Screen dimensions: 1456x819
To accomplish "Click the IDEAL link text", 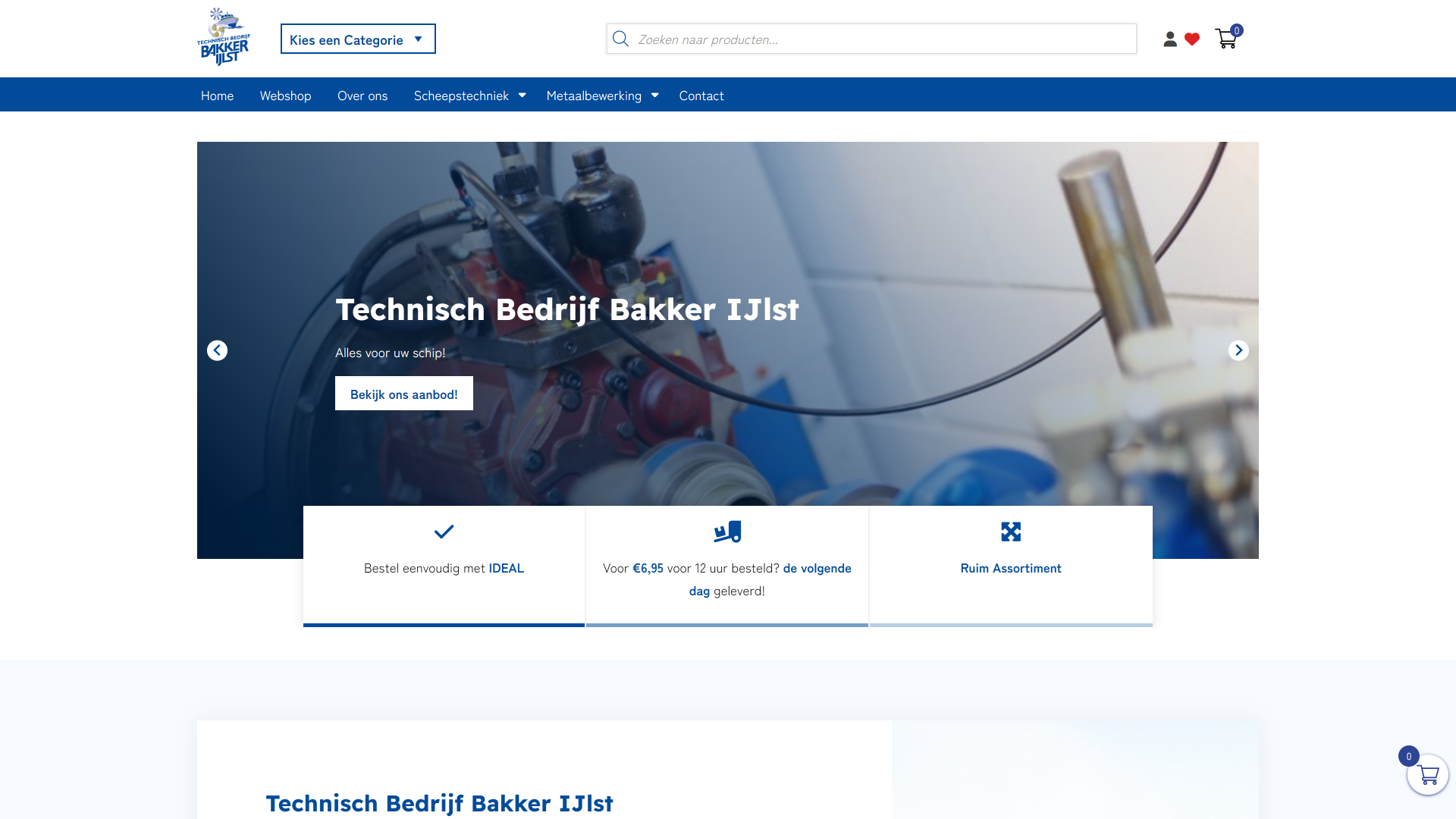I will (x=506, y=568).
